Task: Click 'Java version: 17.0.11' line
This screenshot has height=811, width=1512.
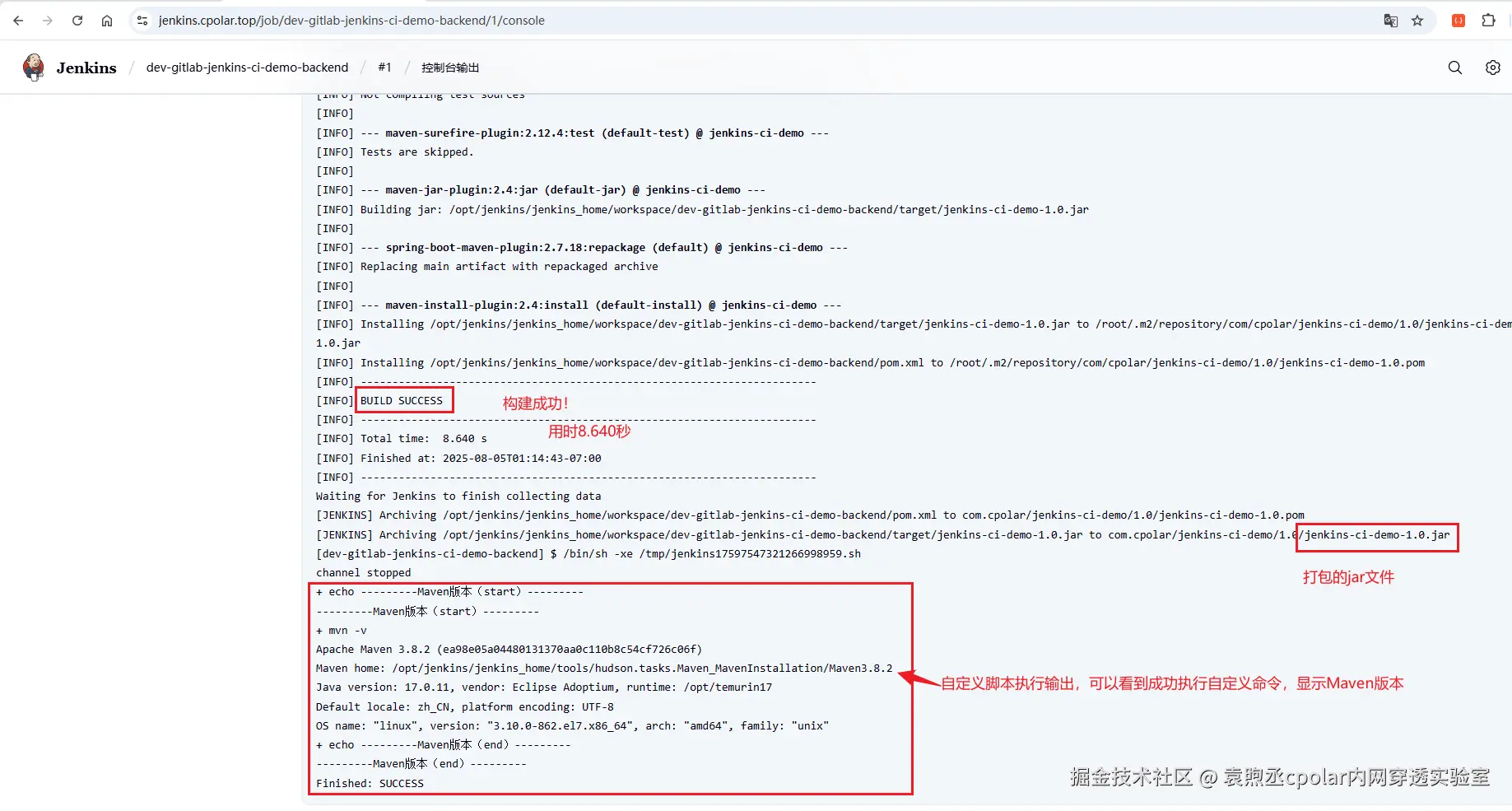Action: (x=544, y=687)
